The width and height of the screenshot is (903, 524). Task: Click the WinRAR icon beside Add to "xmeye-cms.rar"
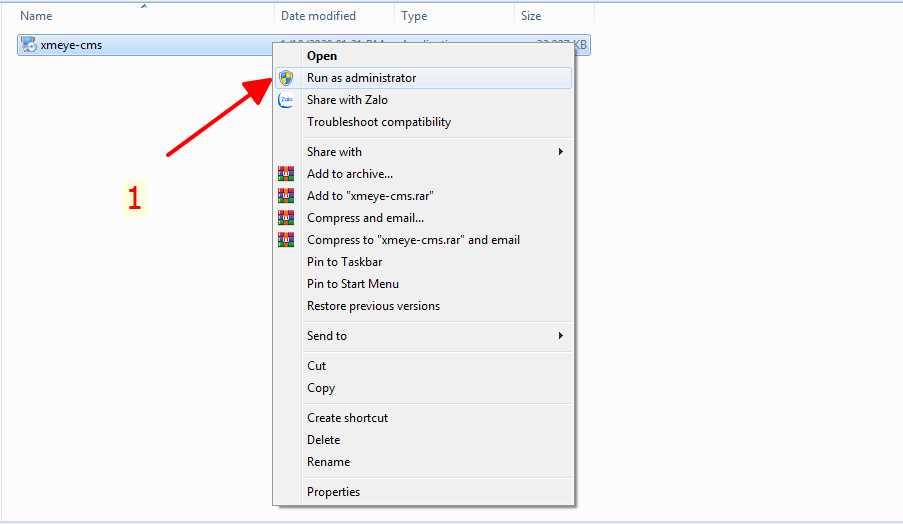(x=286, y=196)
